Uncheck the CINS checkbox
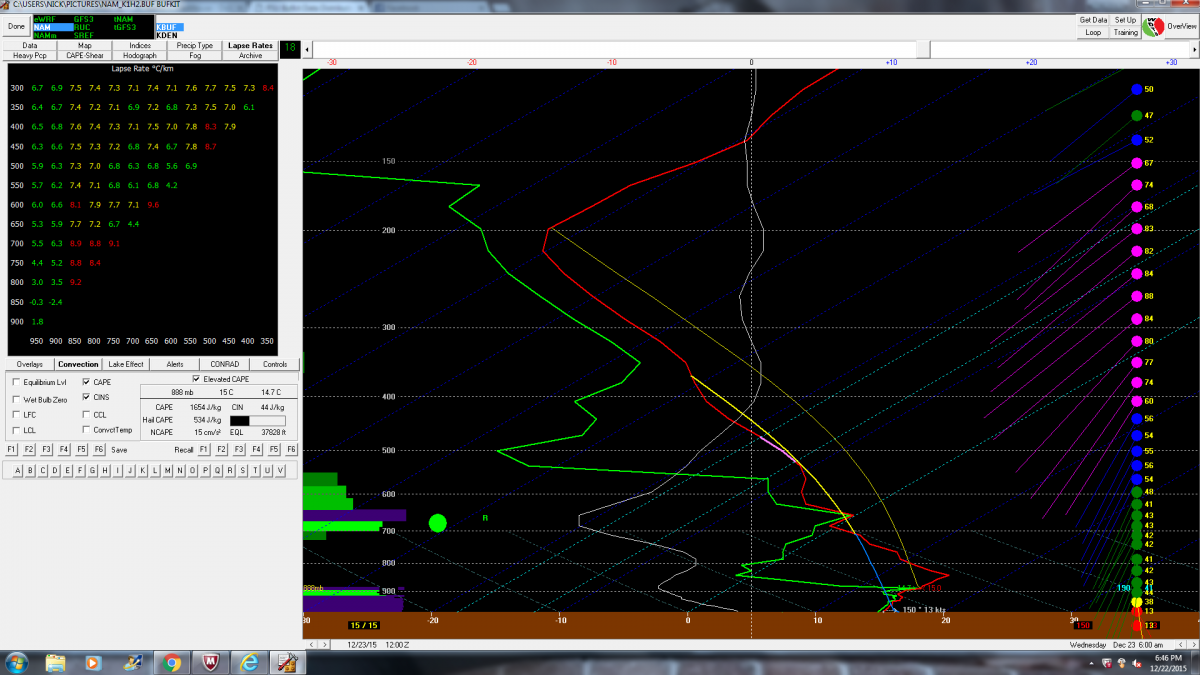This screenshot has height=675, width=1200. [x=86, y=398]
